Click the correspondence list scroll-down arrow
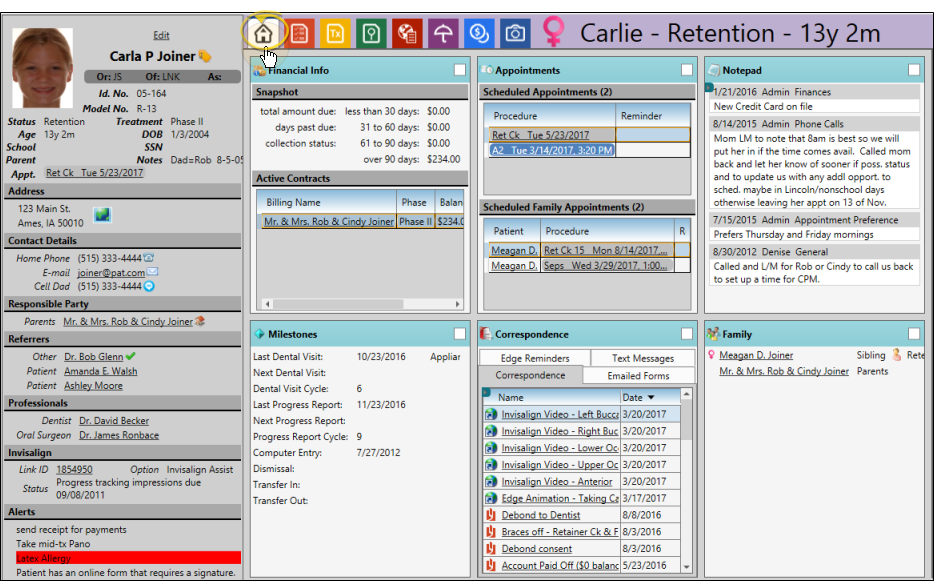This screenshot has width=934, height=581. pos(686,566)
